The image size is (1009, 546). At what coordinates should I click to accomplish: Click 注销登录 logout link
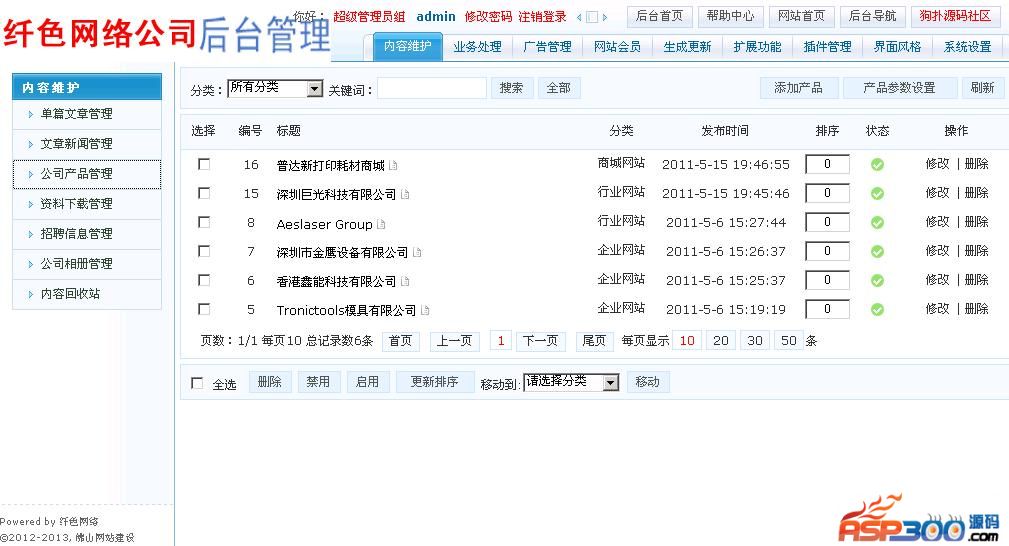pyautogui.click(x=542, y=17)
